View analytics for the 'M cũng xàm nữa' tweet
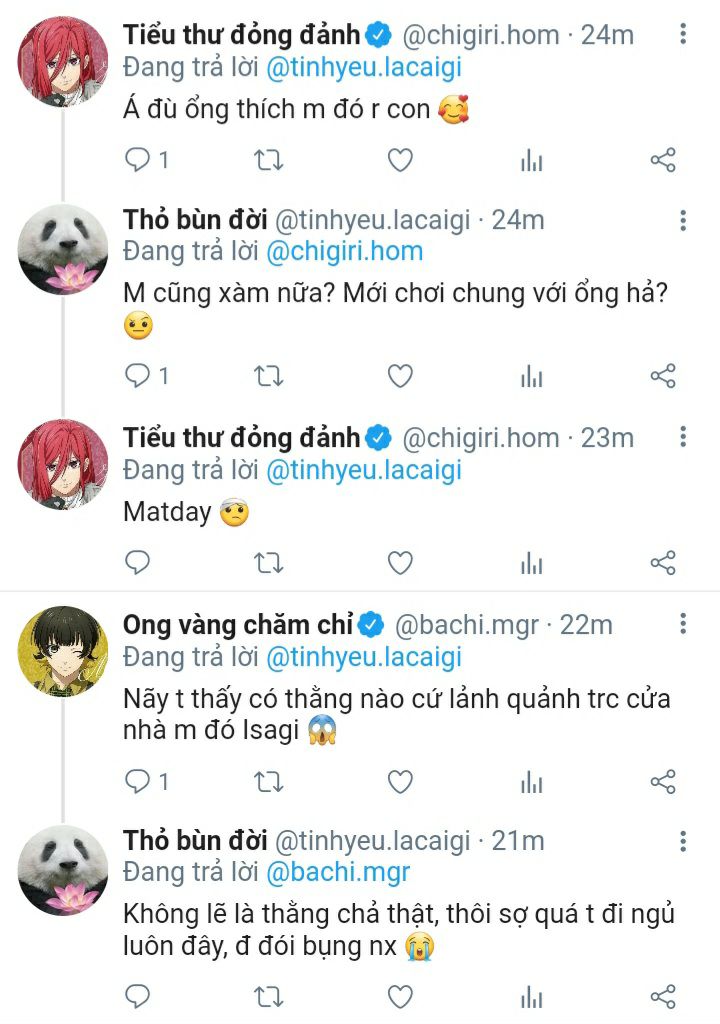Image resolution: width=720 pixels, height=1024 pixels. point(532,377)
